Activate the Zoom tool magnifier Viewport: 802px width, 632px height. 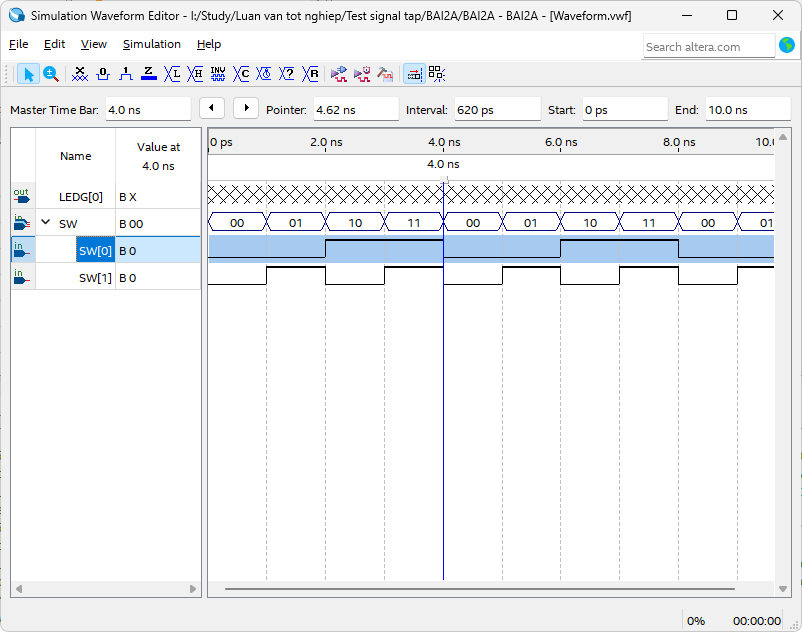coord(50,74)
